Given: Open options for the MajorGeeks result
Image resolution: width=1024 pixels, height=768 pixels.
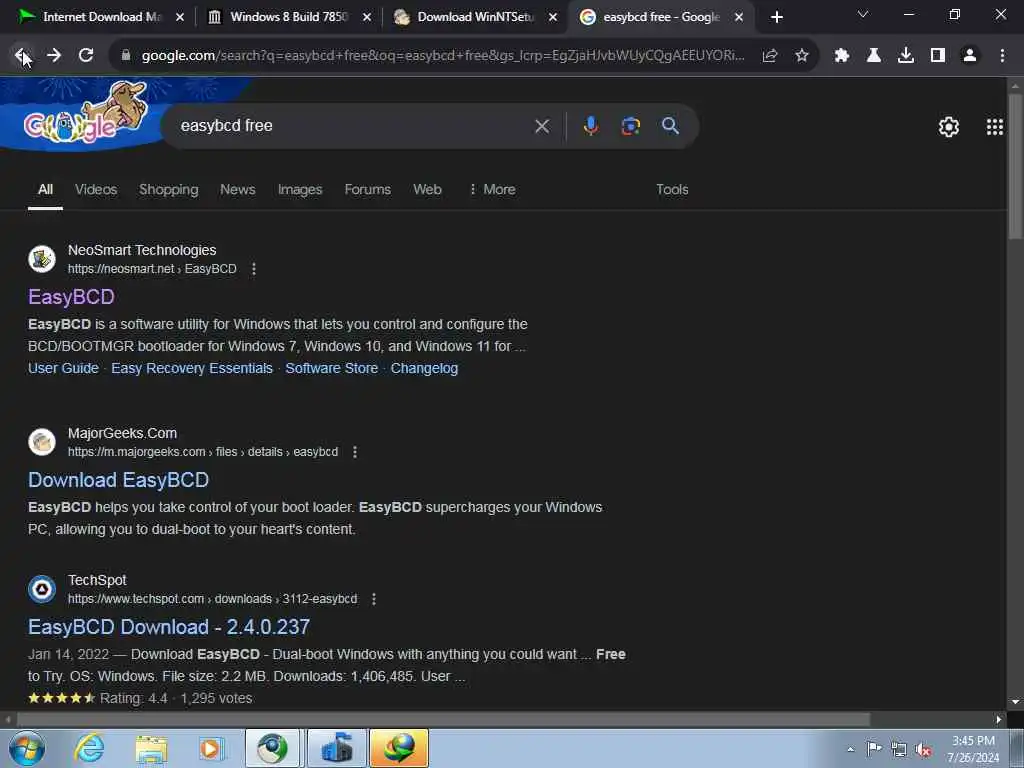Looking at the screenshot, I should [355, 452].
